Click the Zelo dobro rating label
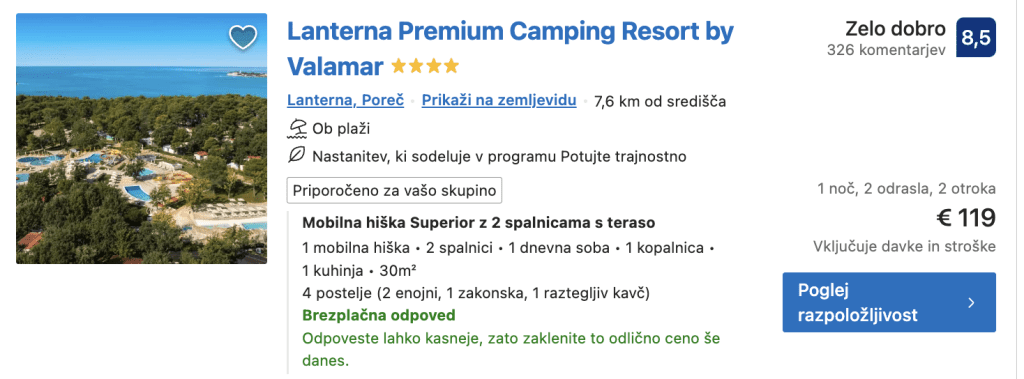Screen dimensions: 1024x379 tap(895, 29)
